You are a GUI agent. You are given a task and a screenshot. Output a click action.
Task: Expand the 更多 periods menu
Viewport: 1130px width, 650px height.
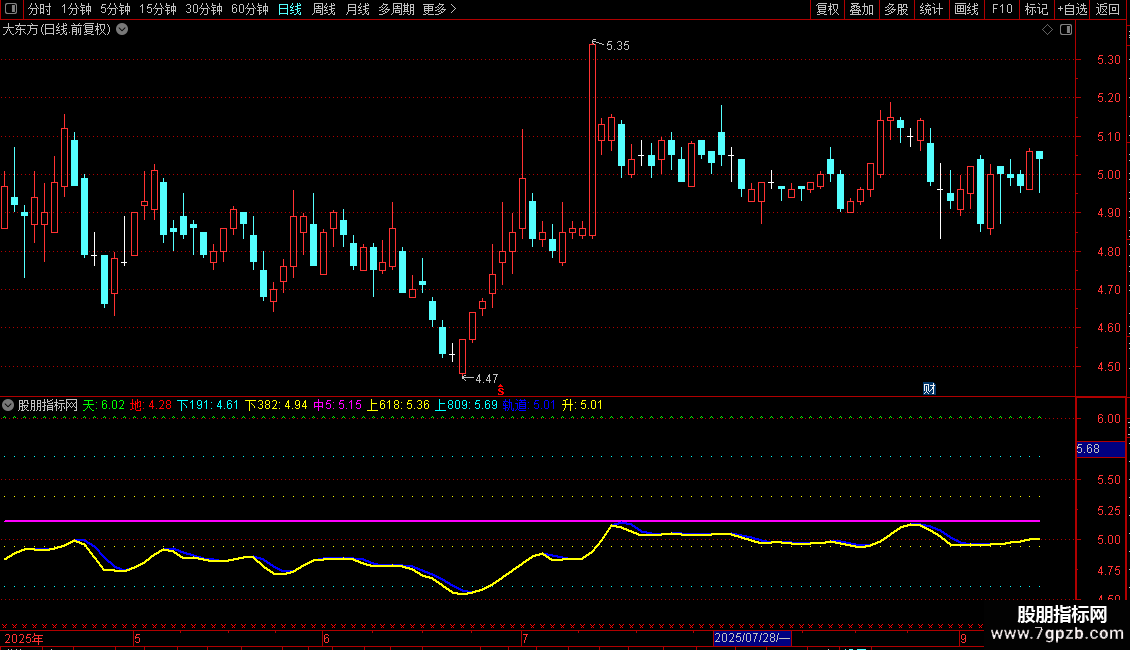tap(440, 9)
